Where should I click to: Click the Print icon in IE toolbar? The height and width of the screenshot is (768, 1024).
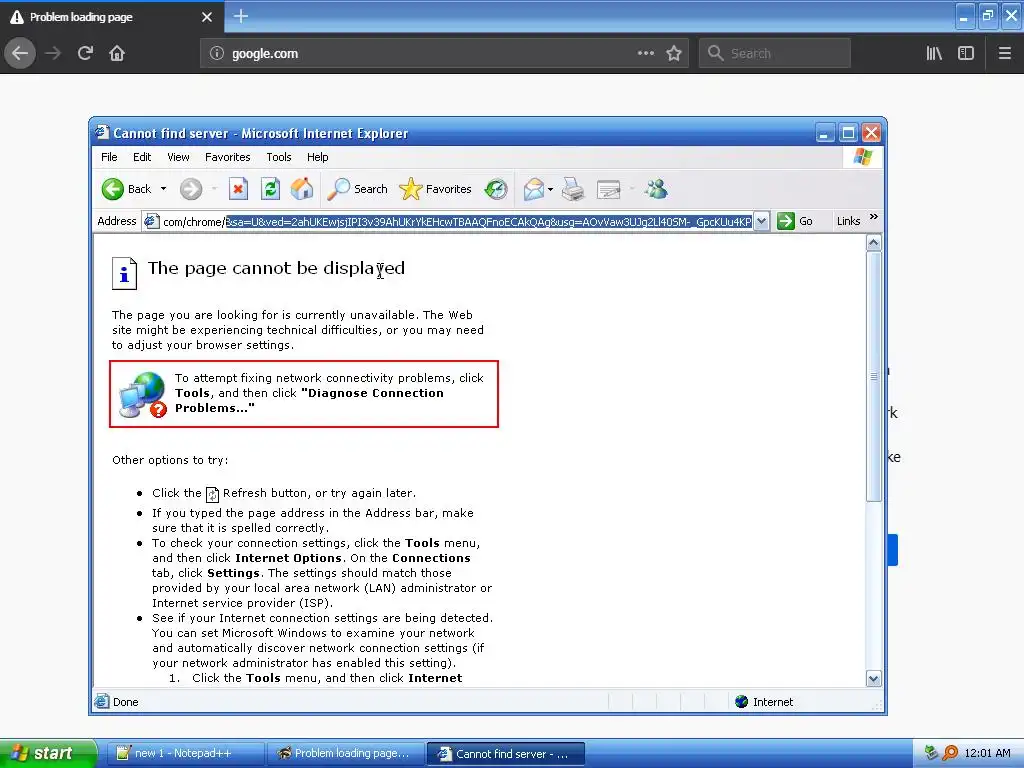point(573,189)
